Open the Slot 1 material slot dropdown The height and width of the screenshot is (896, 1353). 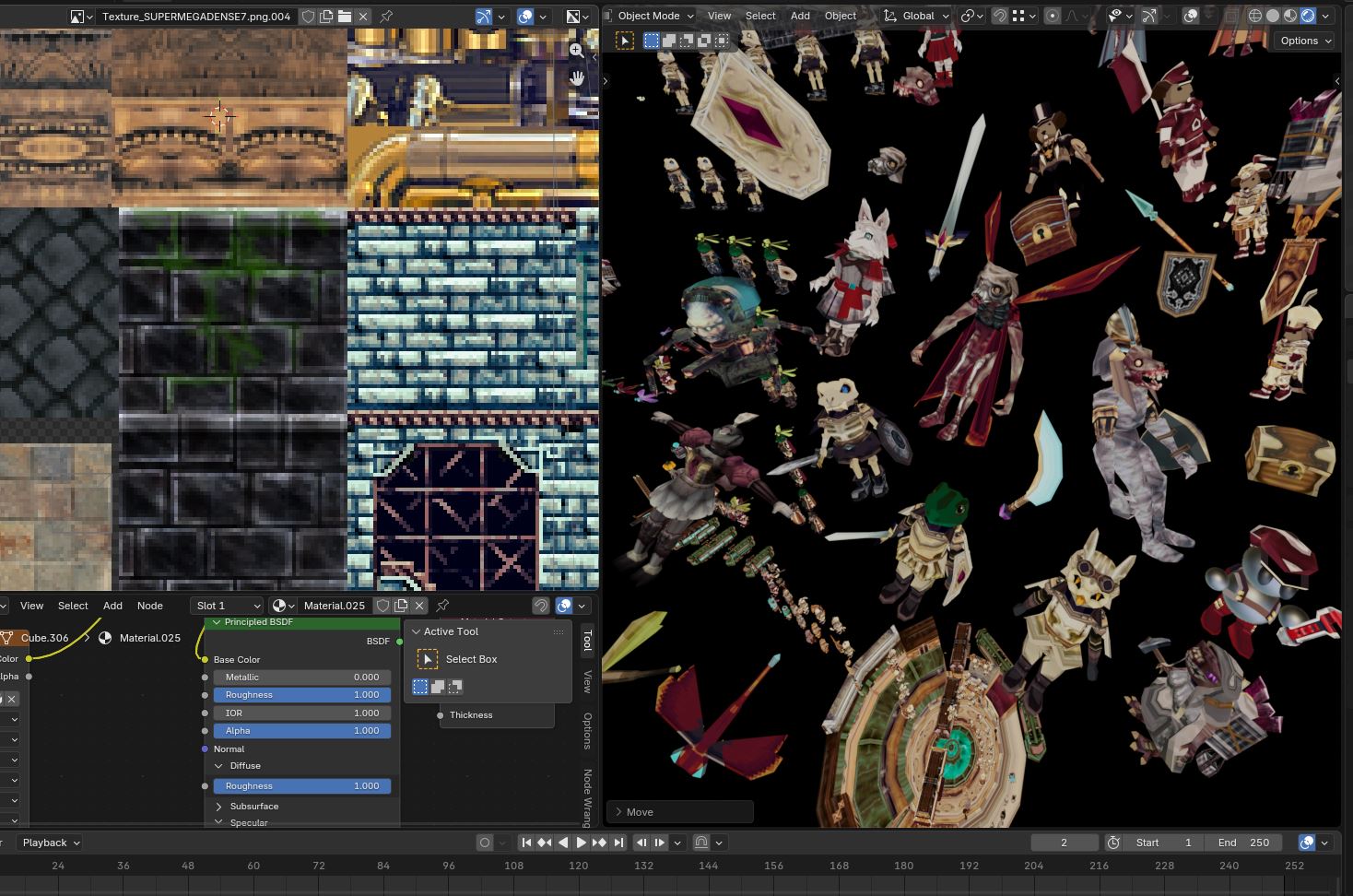coord(228,606)
